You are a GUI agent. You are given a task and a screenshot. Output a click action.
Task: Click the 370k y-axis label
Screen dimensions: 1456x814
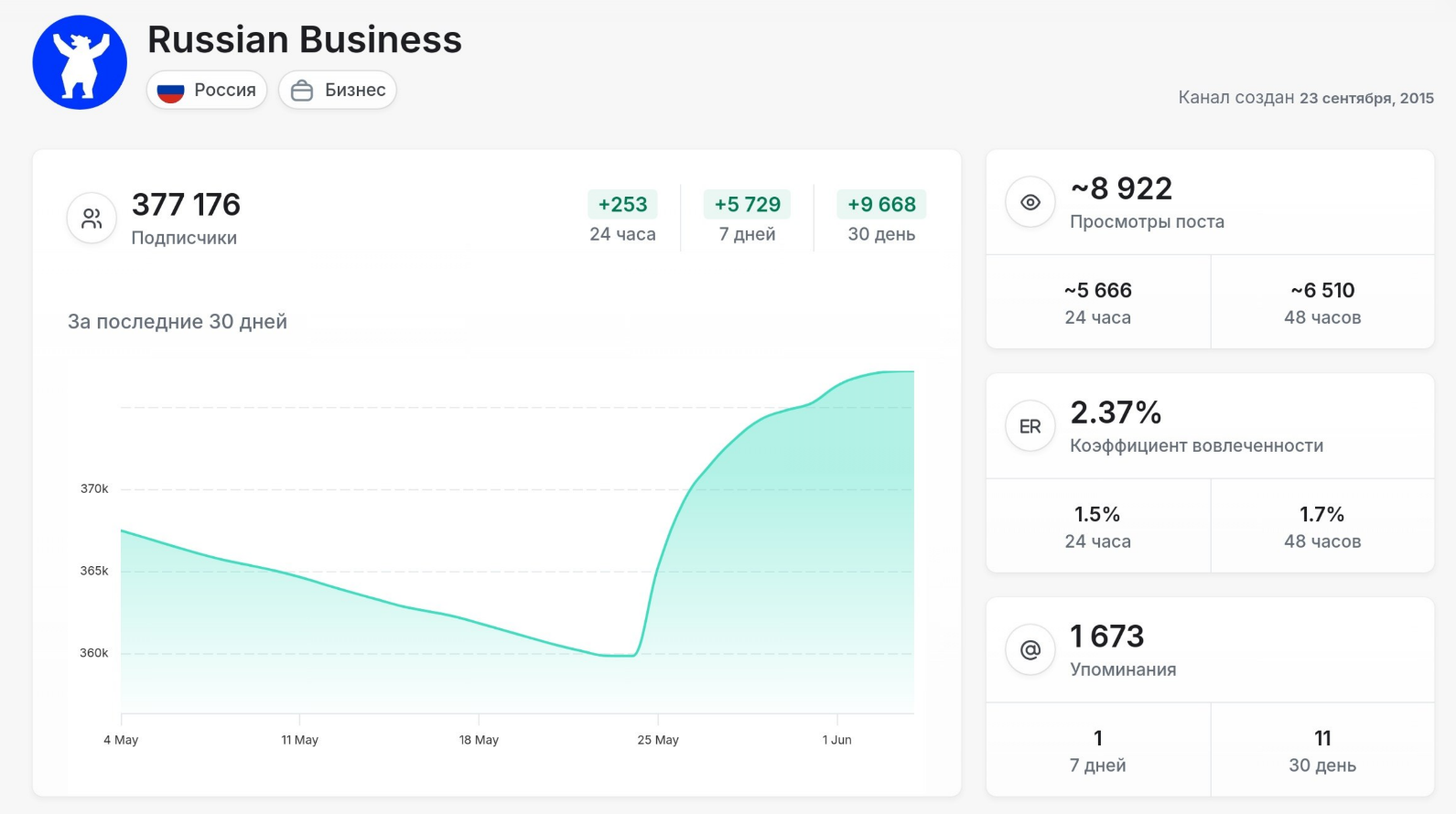pos(94,489)
